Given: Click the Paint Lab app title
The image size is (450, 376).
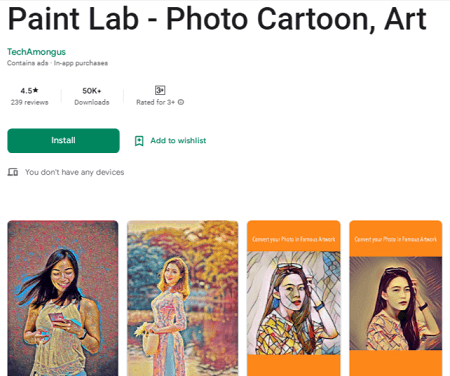Looking at the screenshot, I should (x=217, y=19).
